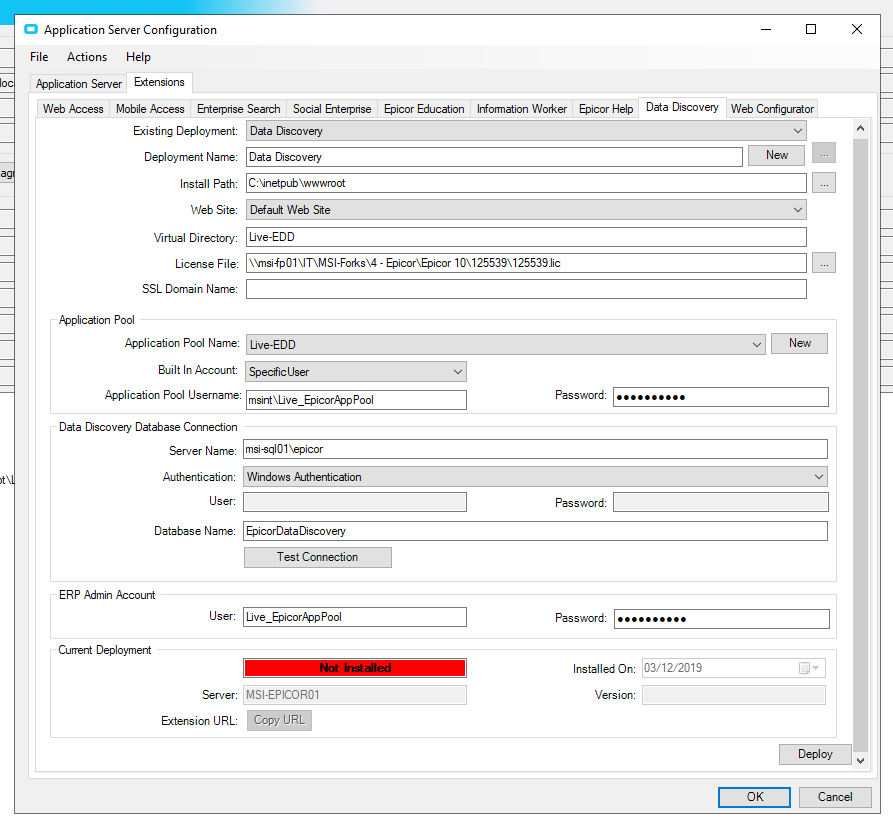Select the Data Discovery tab
This screenshot has width=893, height=823.
coord(682,108)
